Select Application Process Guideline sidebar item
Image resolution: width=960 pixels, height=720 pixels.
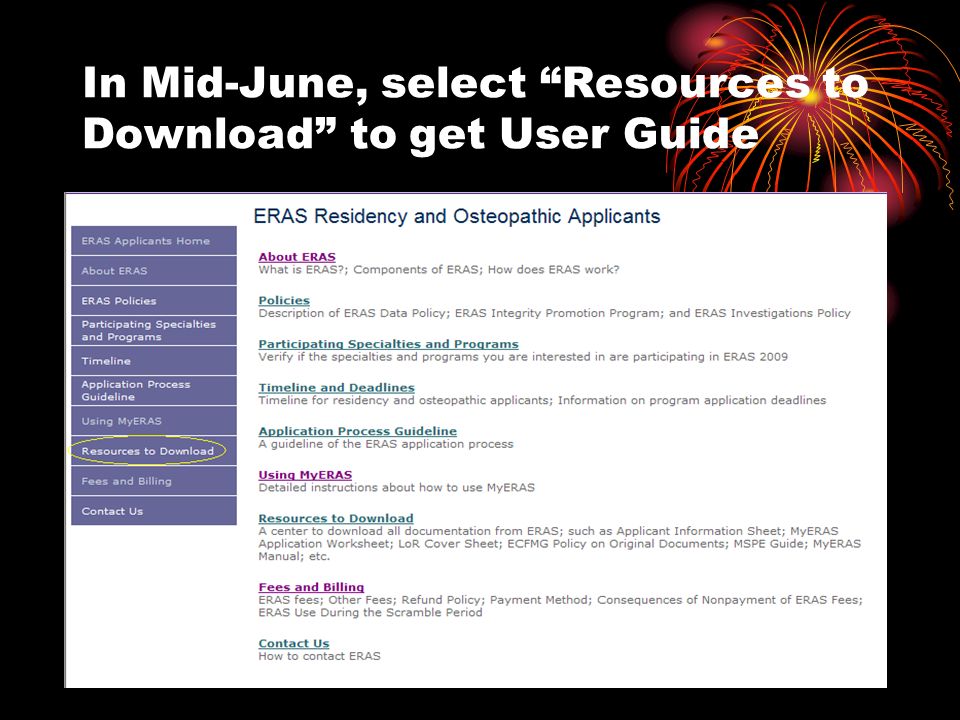[154, 391]
